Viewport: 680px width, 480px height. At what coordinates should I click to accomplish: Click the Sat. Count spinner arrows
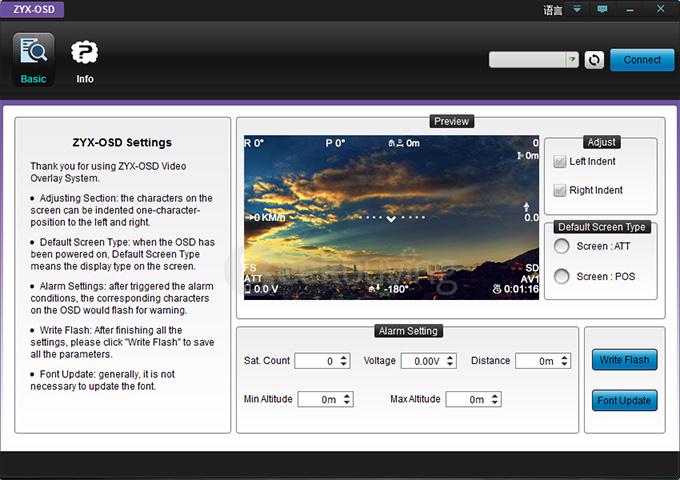(344, 361)
